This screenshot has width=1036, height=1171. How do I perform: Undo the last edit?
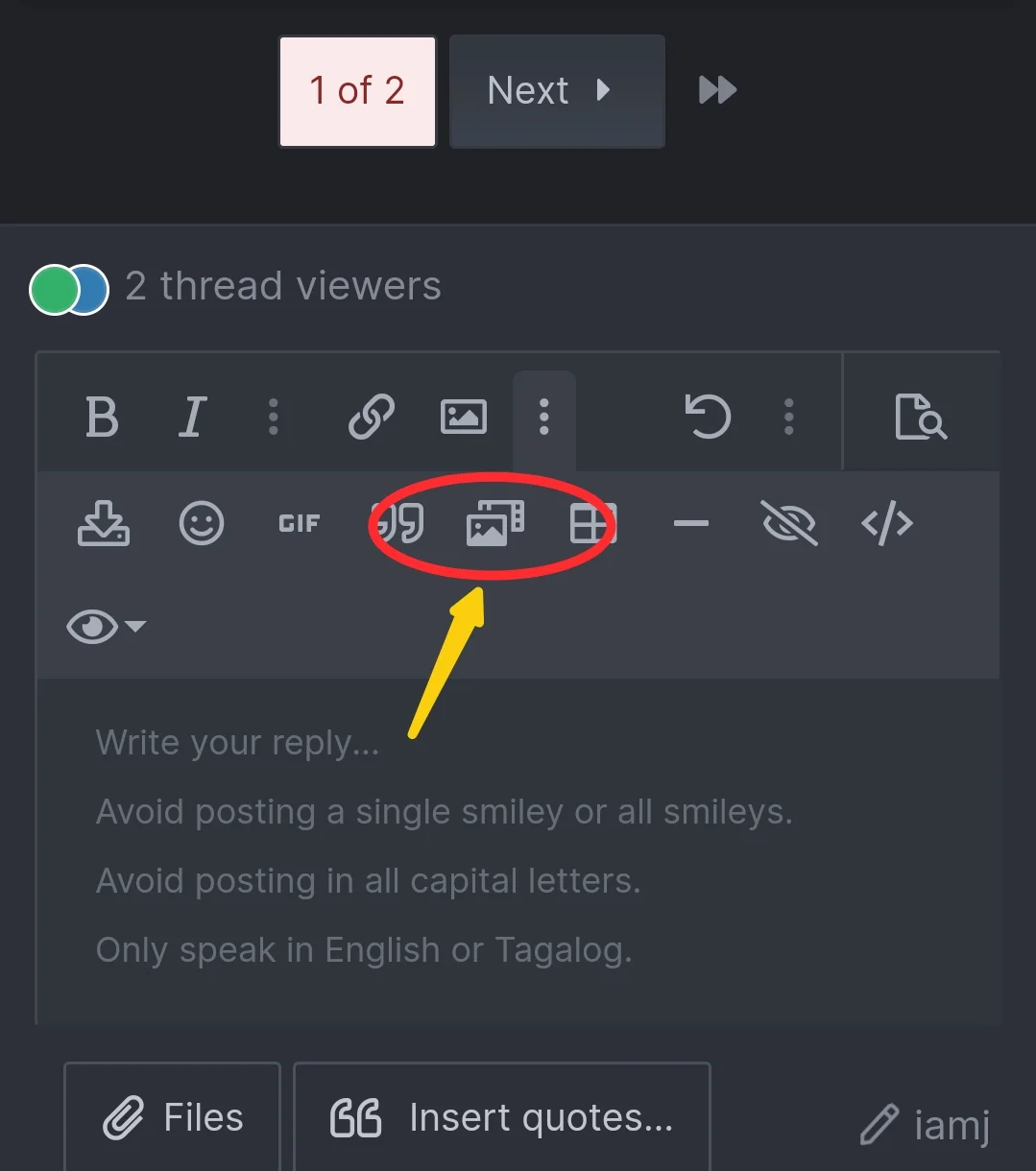[708, 417]
